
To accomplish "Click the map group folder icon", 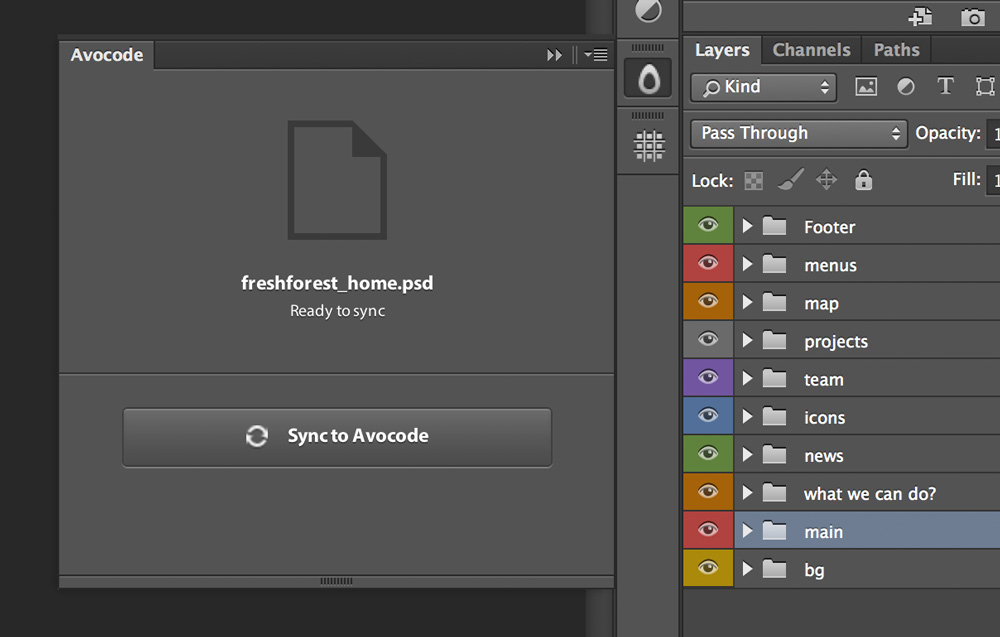I will (x=774, y=302).
